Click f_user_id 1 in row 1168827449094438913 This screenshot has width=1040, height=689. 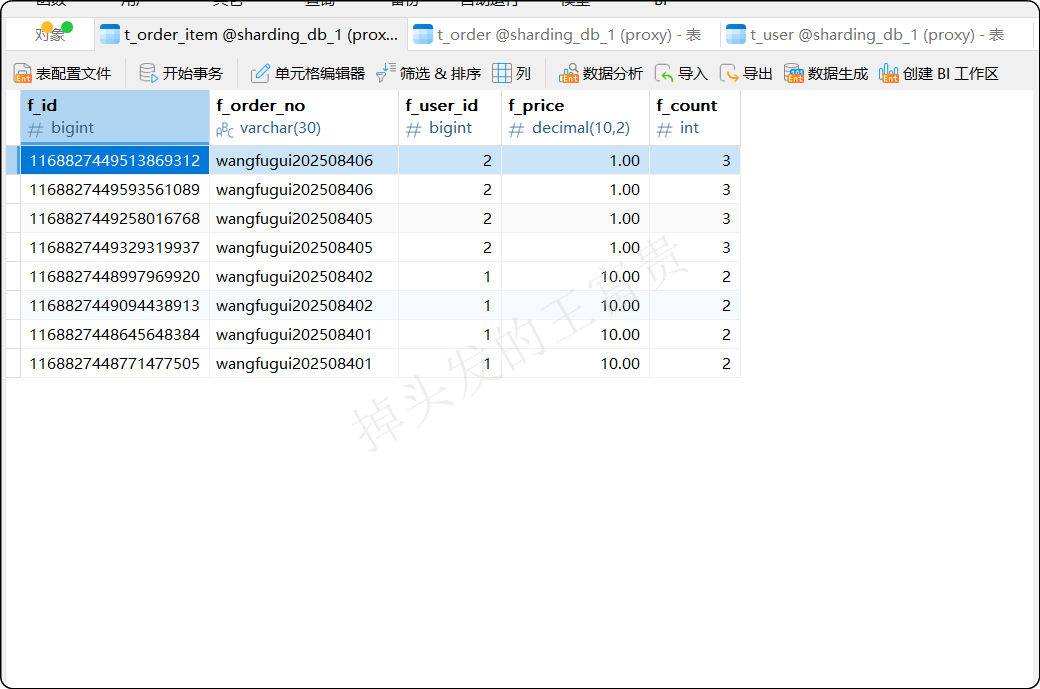point(450,306)
